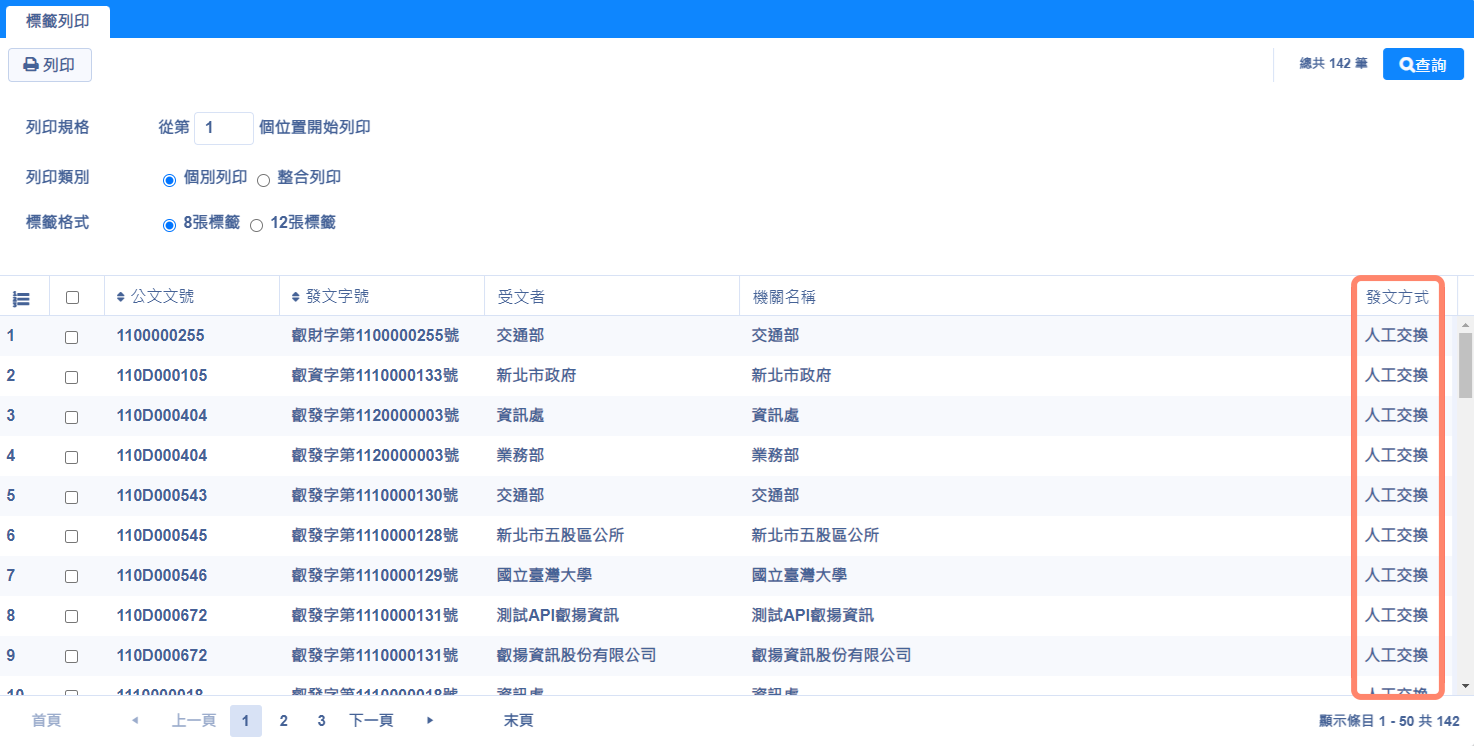Jump to the 末頁 last page

click(518, 720)
